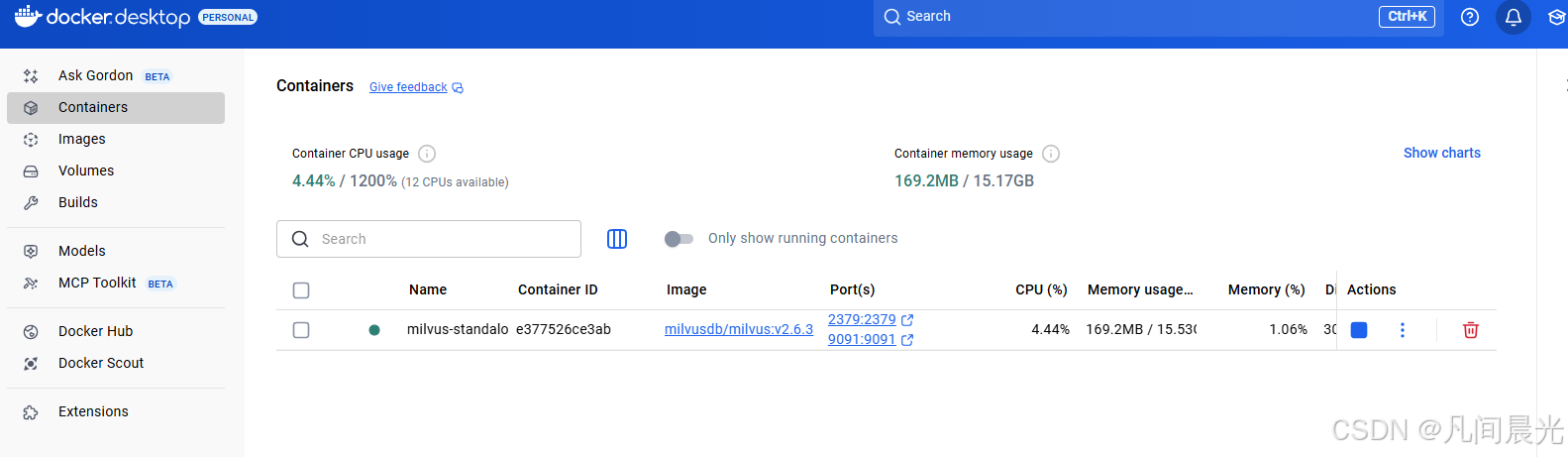Open Builds section
1568x457 pixels.
coord(116,202)
